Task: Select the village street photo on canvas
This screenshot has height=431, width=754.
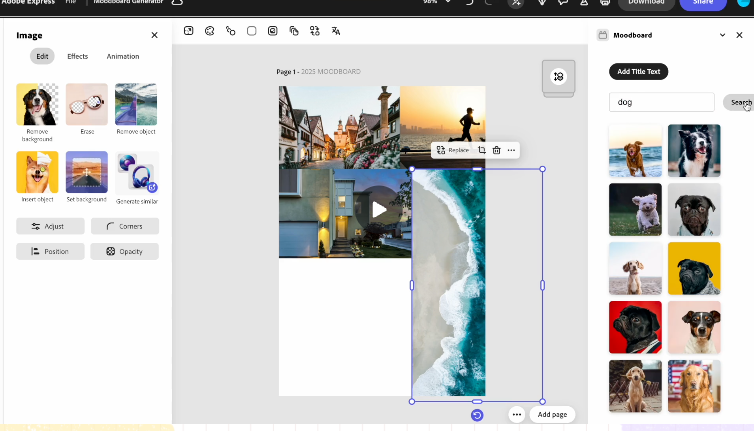Action: tap(339, 127)
